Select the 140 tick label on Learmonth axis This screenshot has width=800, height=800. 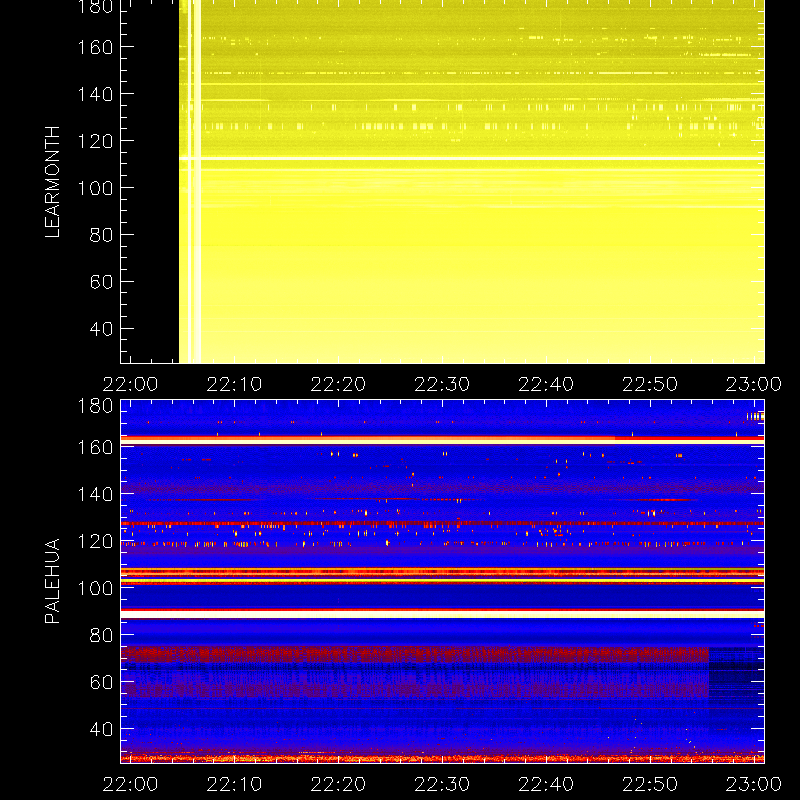95,94
